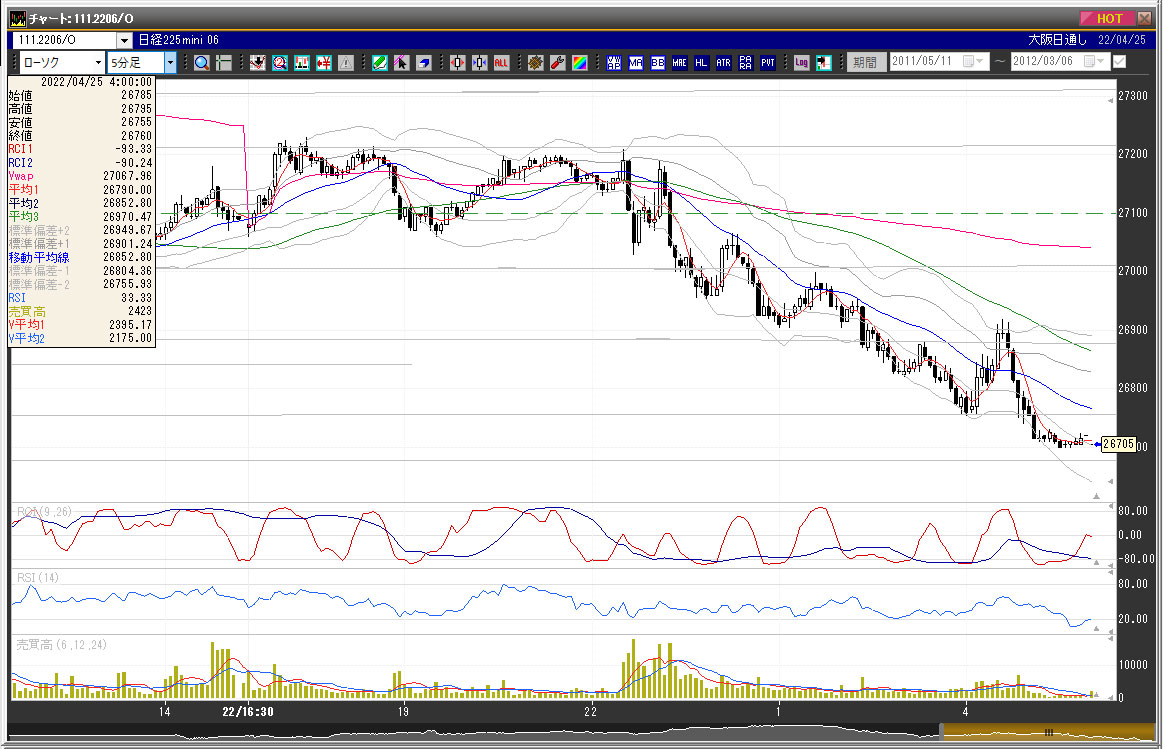Click the warning triangle alert icon
The height and width of the screenshot is (749, 1163).
click(x=346, y=63)
